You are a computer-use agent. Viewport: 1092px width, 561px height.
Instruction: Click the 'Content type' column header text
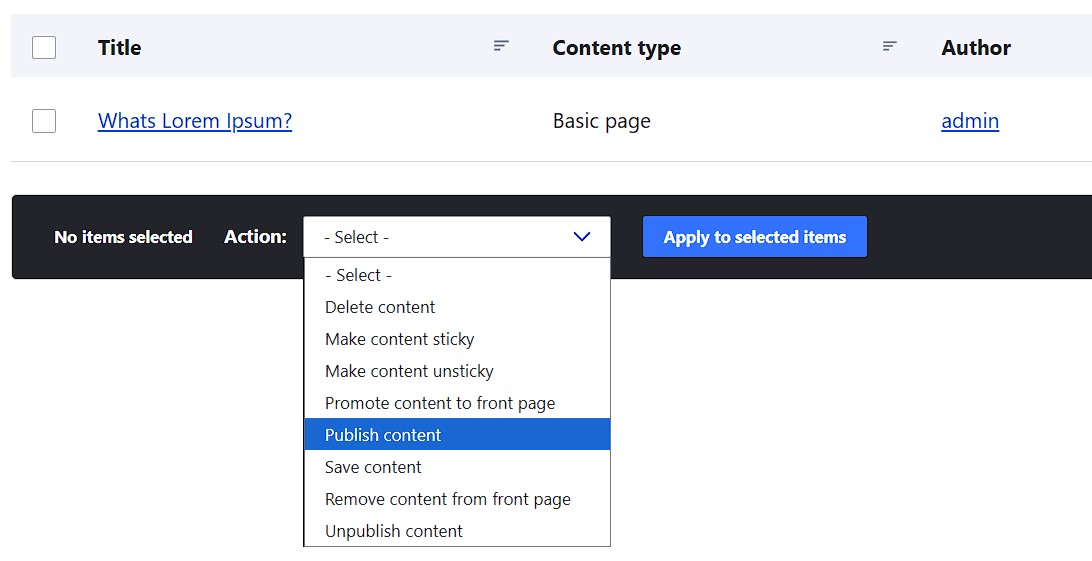tap(616, 47)
